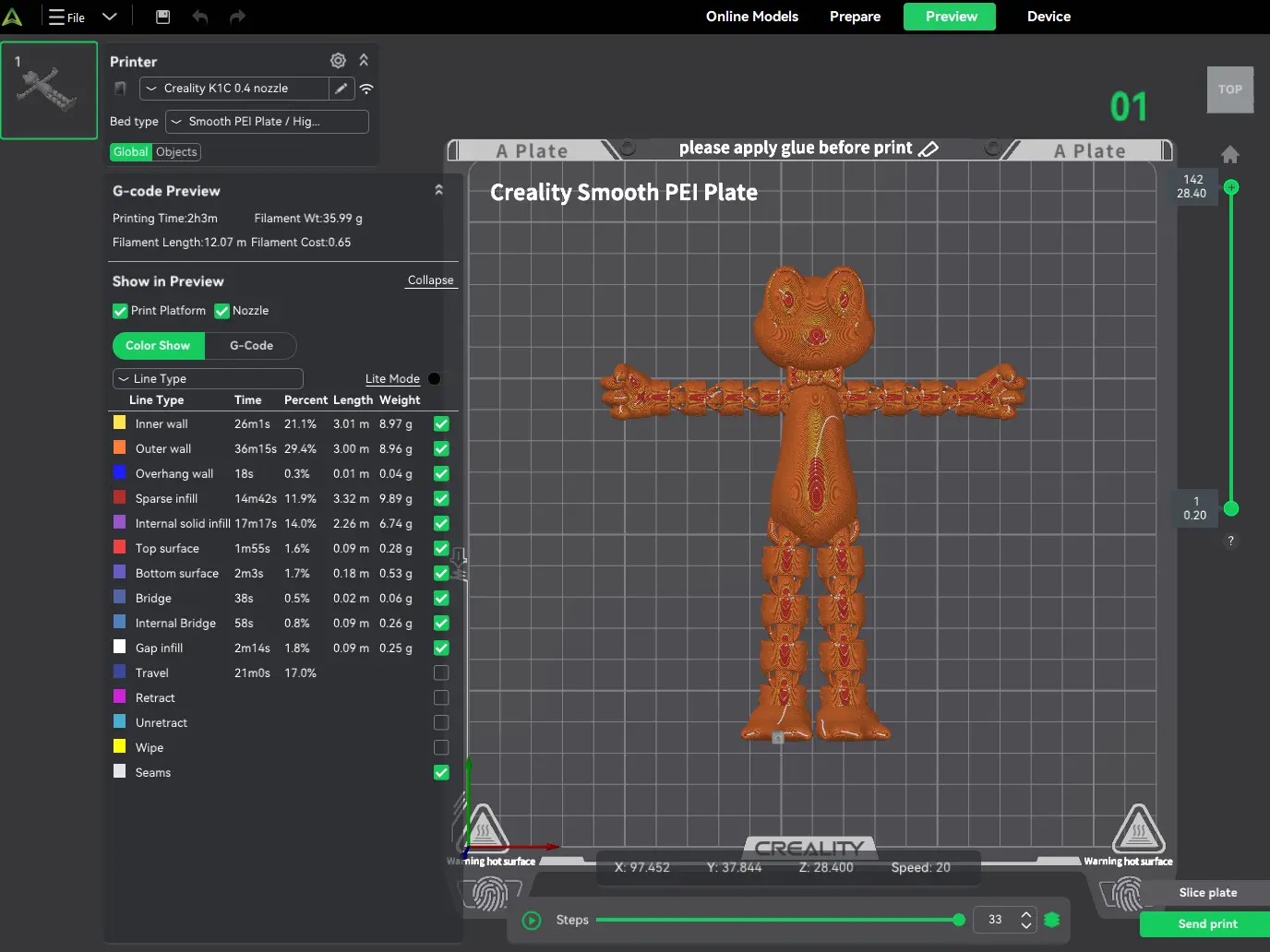Image resolution: width=1270 pixels, height=952 pixels.
Task: Click the Steps slider handle
Action: (x=959, y=920)
